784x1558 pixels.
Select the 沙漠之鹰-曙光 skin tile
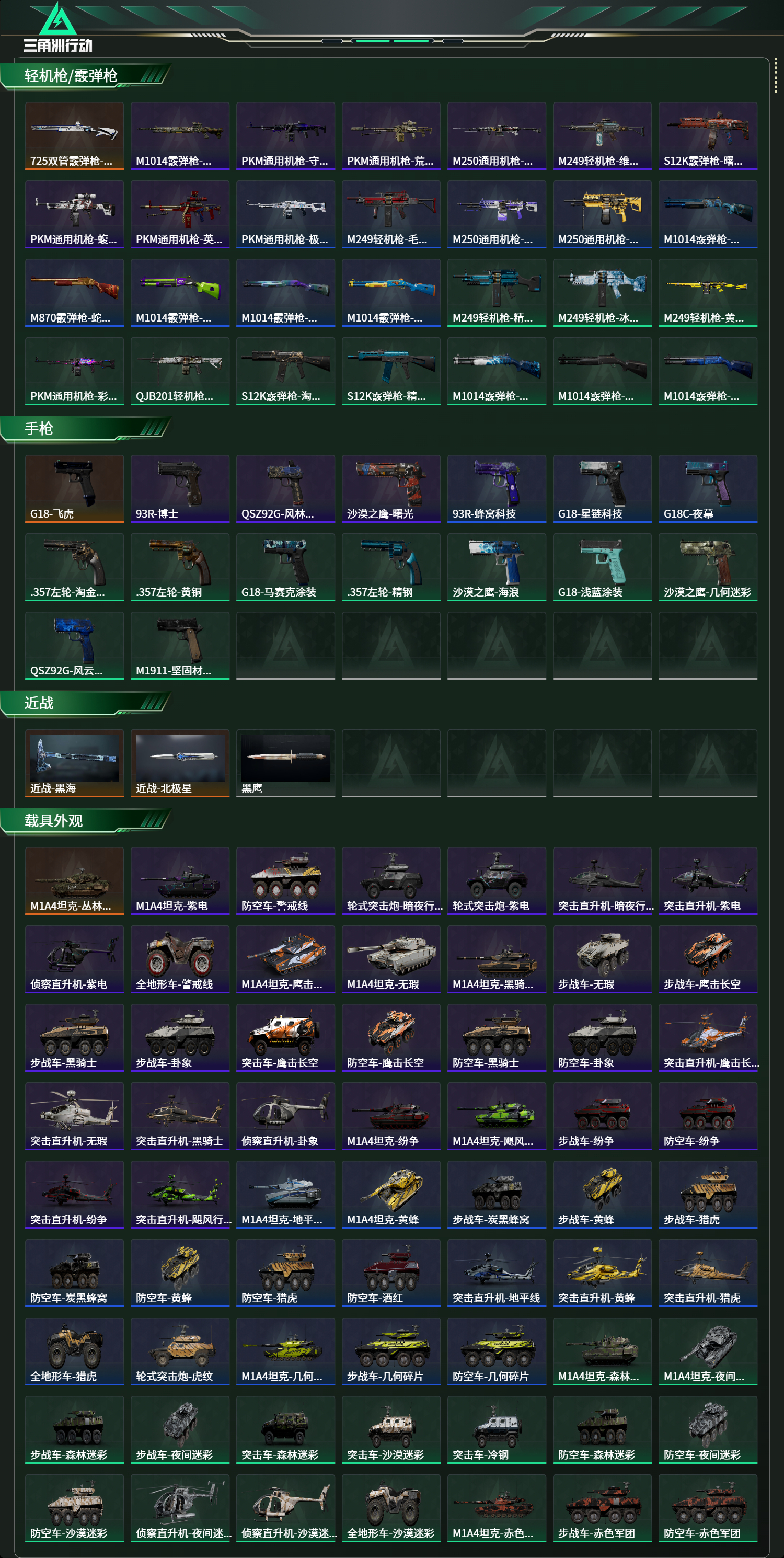pyautogui.click(x=391, y=489)
